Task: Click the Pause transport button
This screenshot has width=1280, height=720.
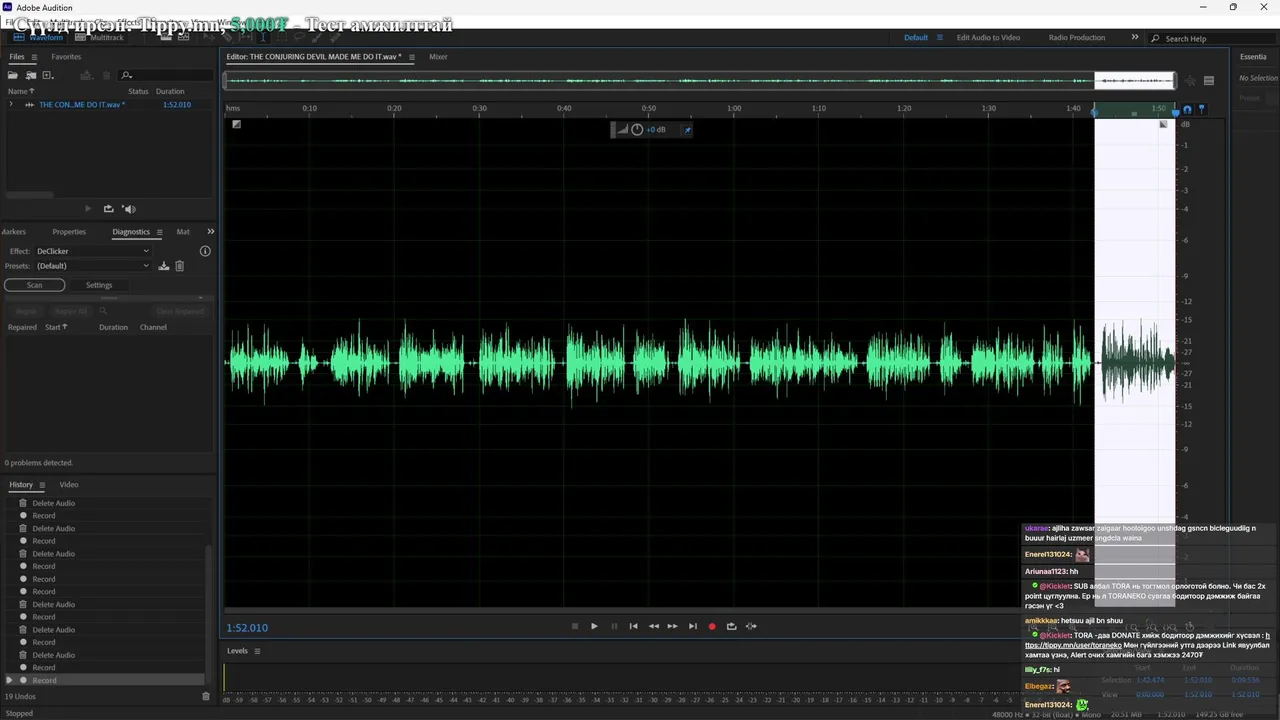Action: click(614, 626)
